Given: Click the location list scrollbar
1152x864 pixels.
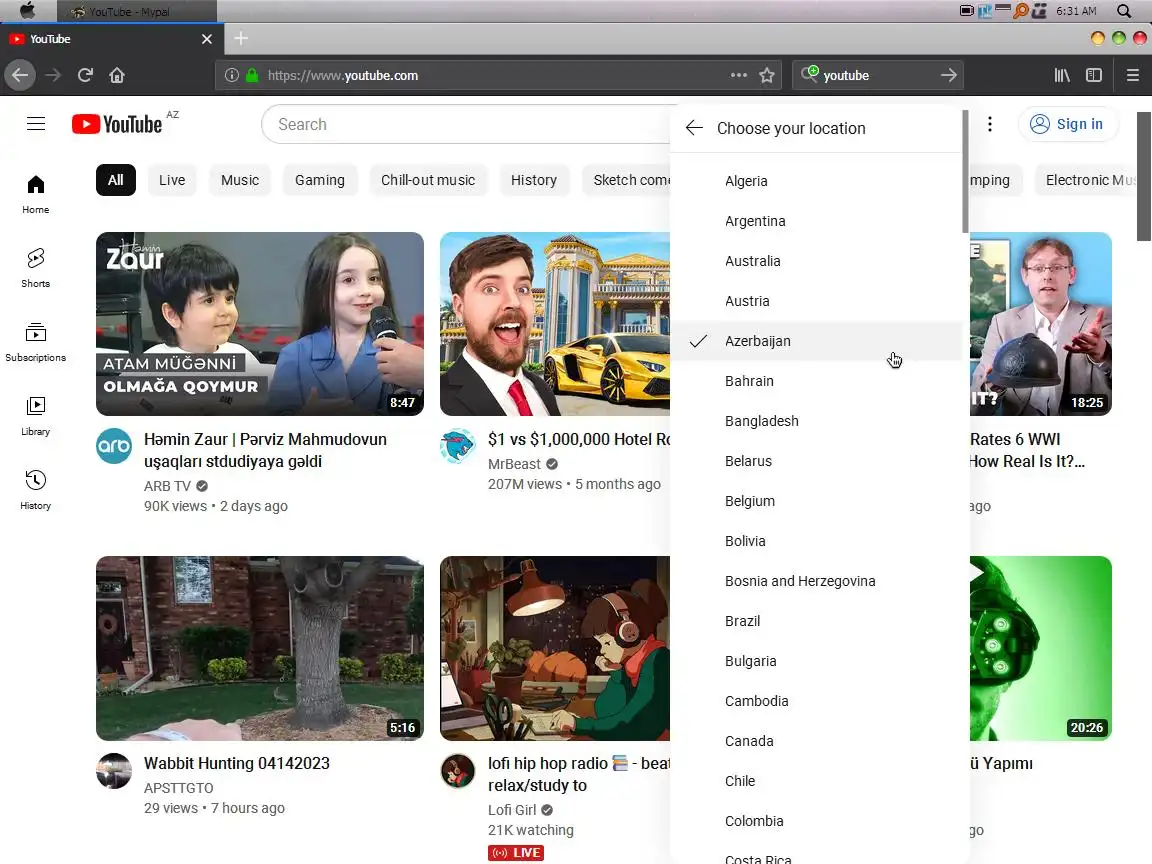Looking at the screenshot, I should [x=965, y=173].
